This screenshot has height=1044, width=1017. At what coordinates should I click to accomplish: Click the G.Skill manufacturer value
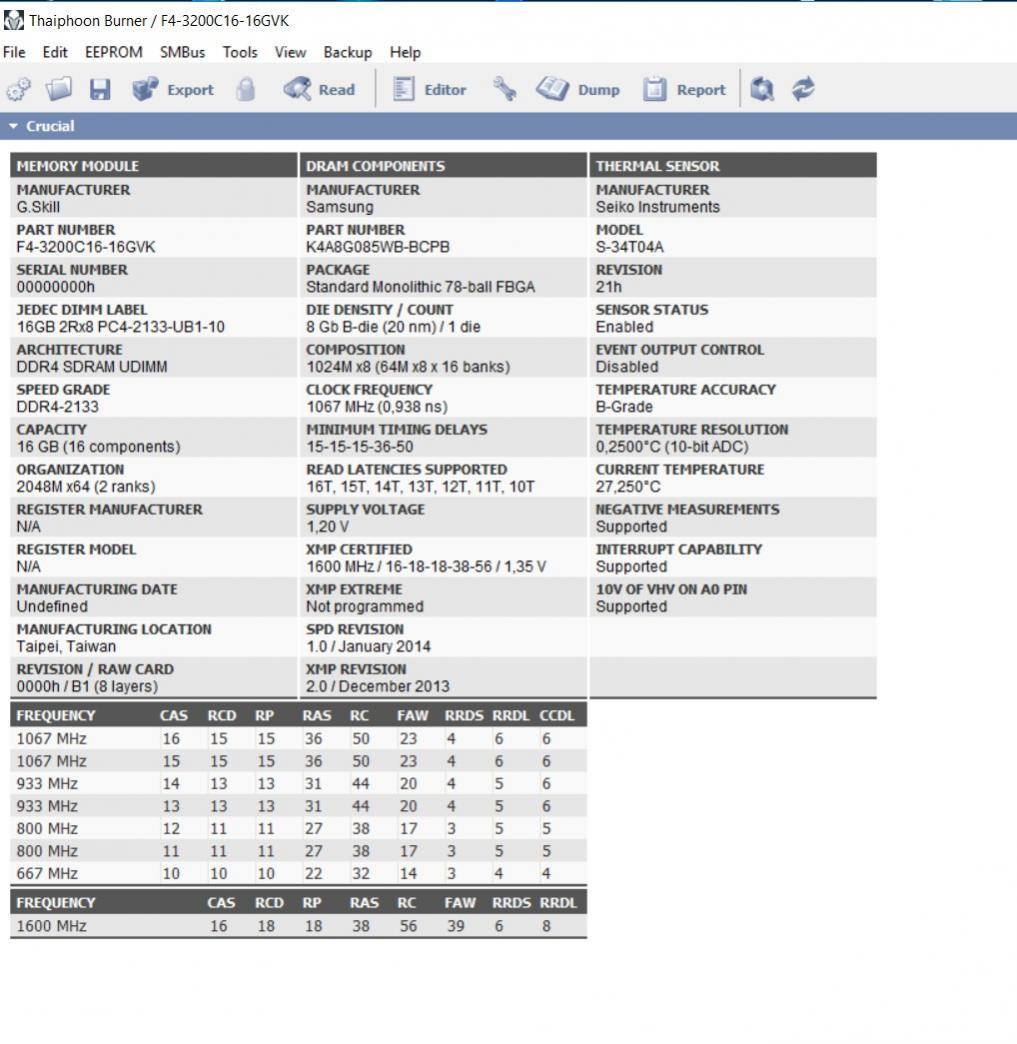coord(38,207)
